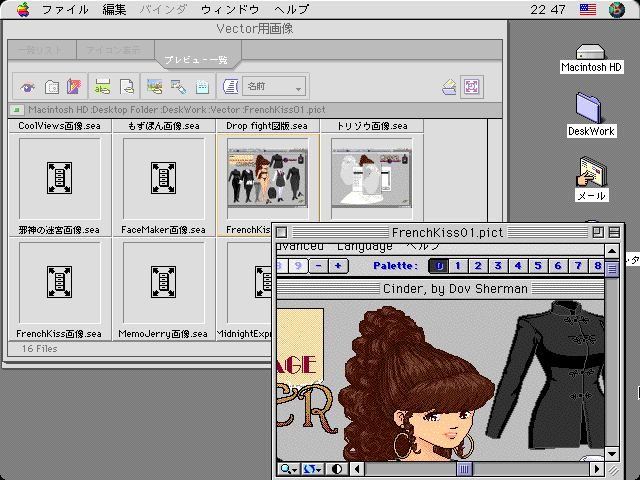The height and width of the screenshot is (480, 640).
Task: Click the もずぽん画像.sea file name
Action: (164, 126)
